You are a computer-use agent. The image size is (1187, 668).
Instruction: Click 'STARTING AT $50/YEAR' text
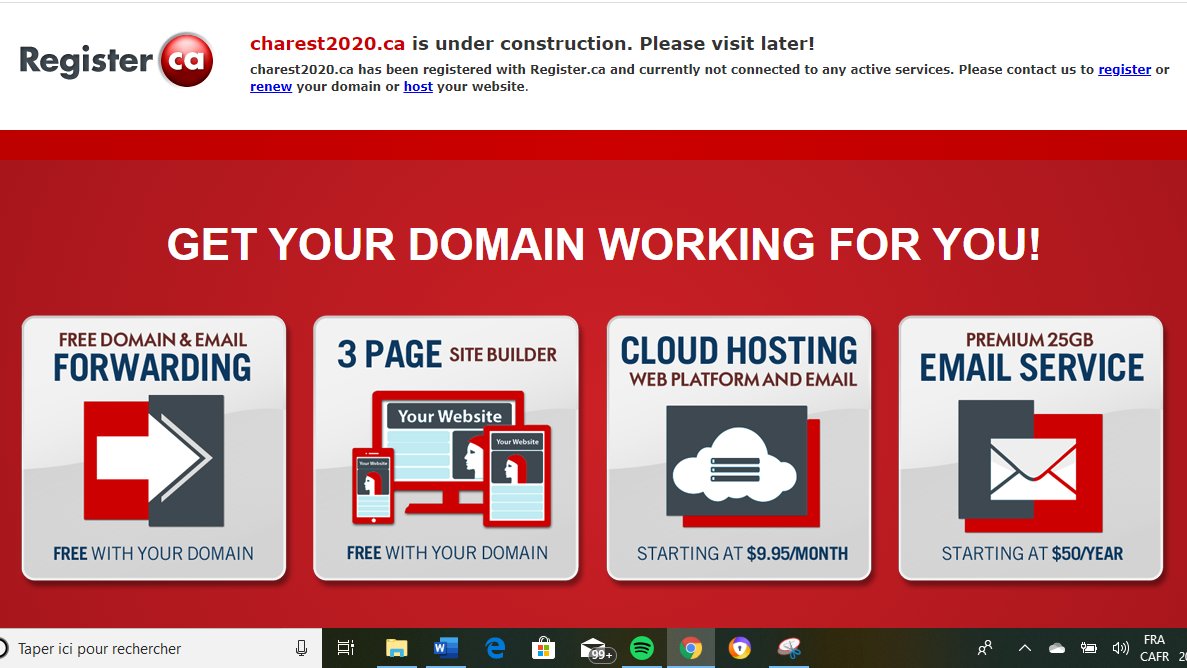[1032, 554]
